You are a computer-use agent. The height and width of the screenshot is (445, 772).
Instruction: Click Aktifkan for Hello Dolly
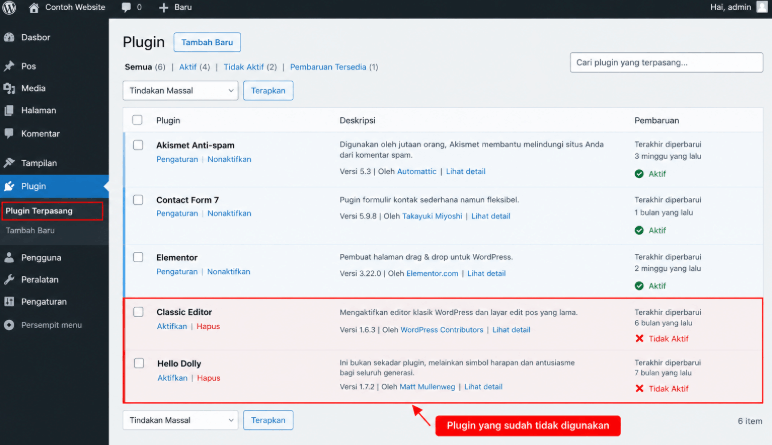pyautogui.click(x=172, y=378)
